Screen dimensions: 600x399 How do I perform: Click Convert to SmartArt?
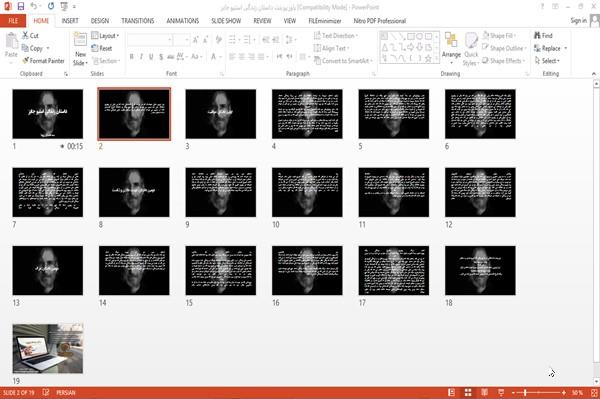pyautogui.click(x=343, y=61)
